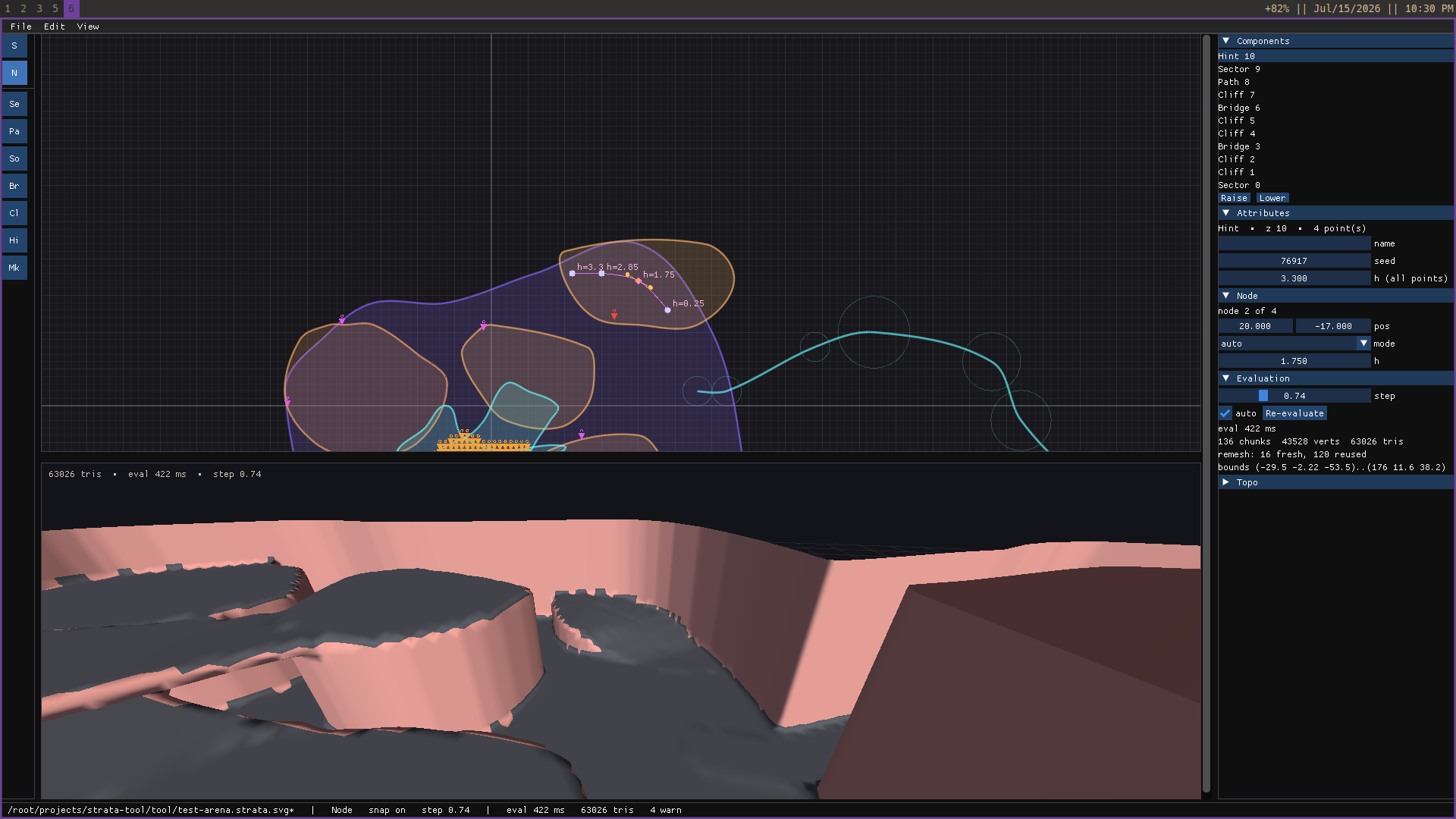This screenshot has width=1456, height=819.
Task: Select Cliff 4 component
Action: pos(1335,133)
